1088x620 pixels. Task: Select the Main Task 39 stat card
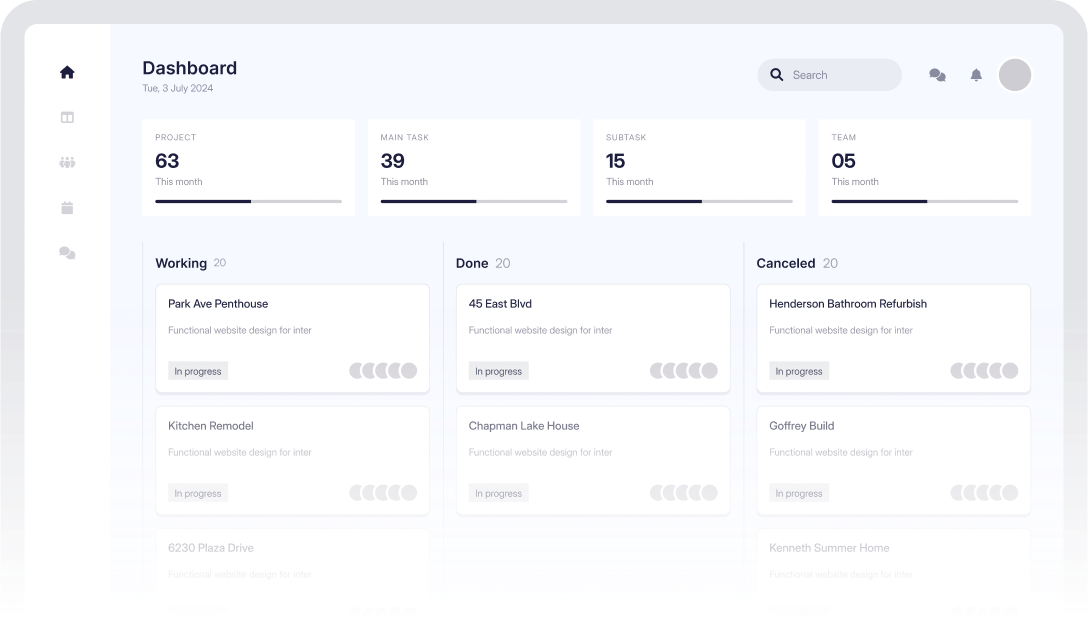click(x=474, y=168)
